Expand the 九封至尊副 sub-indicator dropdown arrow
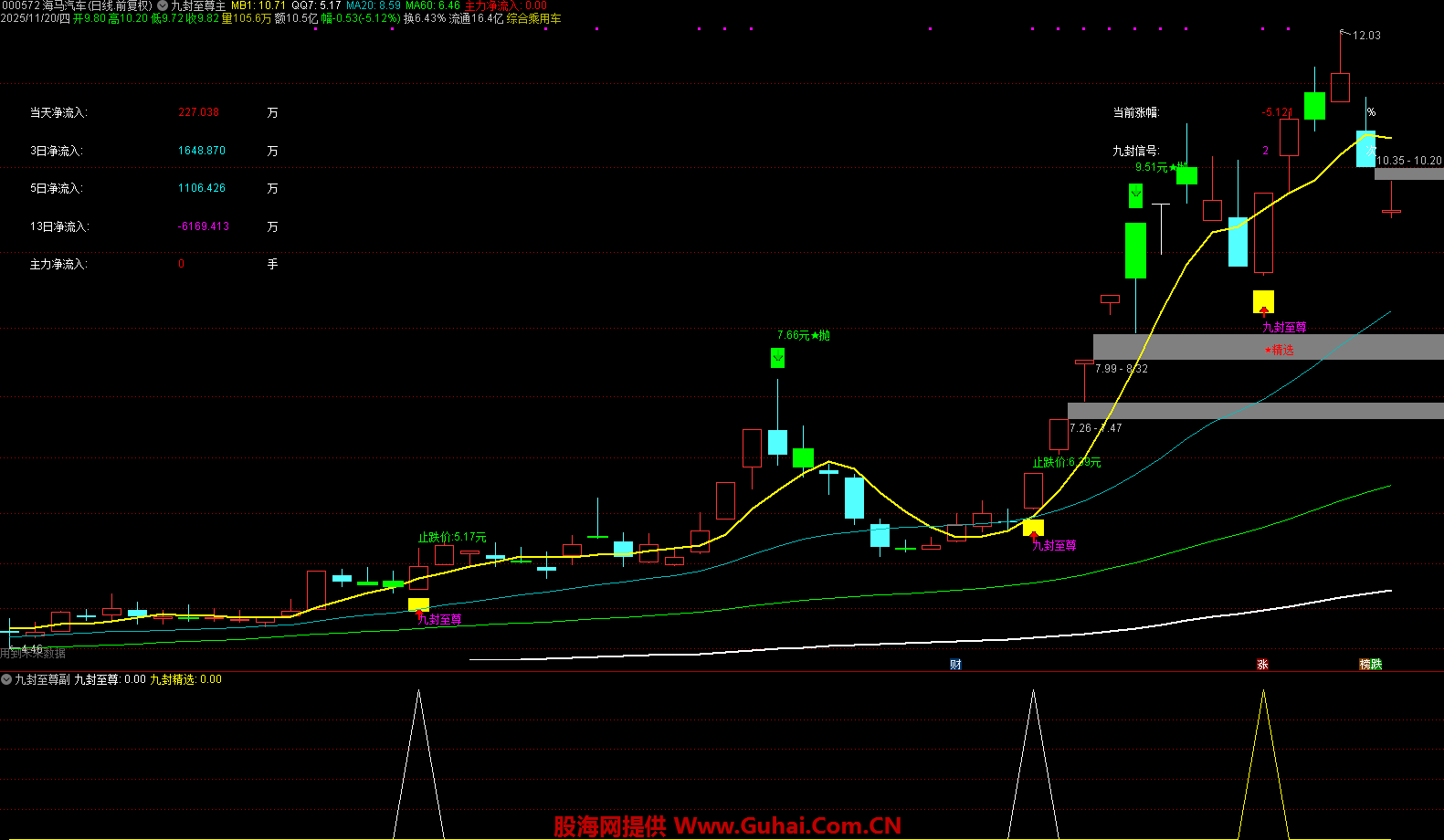 pyautogui.click(x=6, y=679)
